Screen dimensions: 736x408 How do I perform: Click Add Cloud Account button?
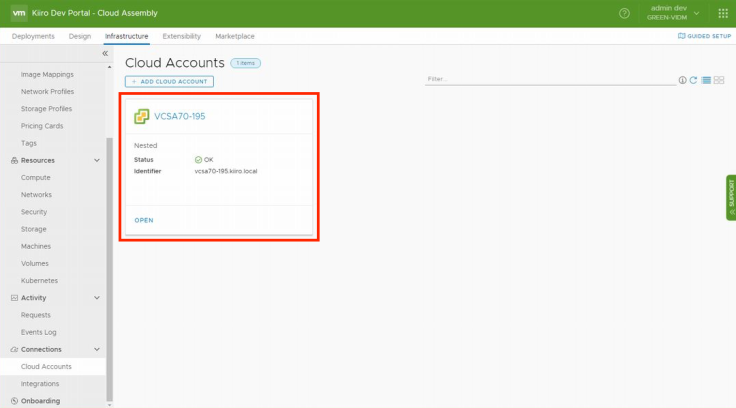[x=169, y=82]
